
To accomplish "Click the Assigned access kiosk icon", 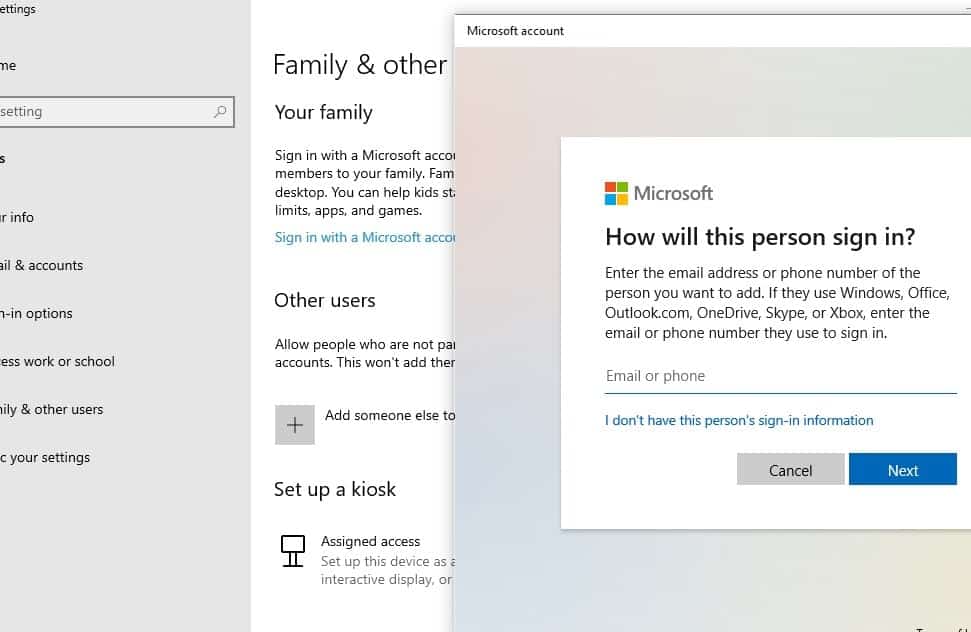I will click(x=293, y=551).
